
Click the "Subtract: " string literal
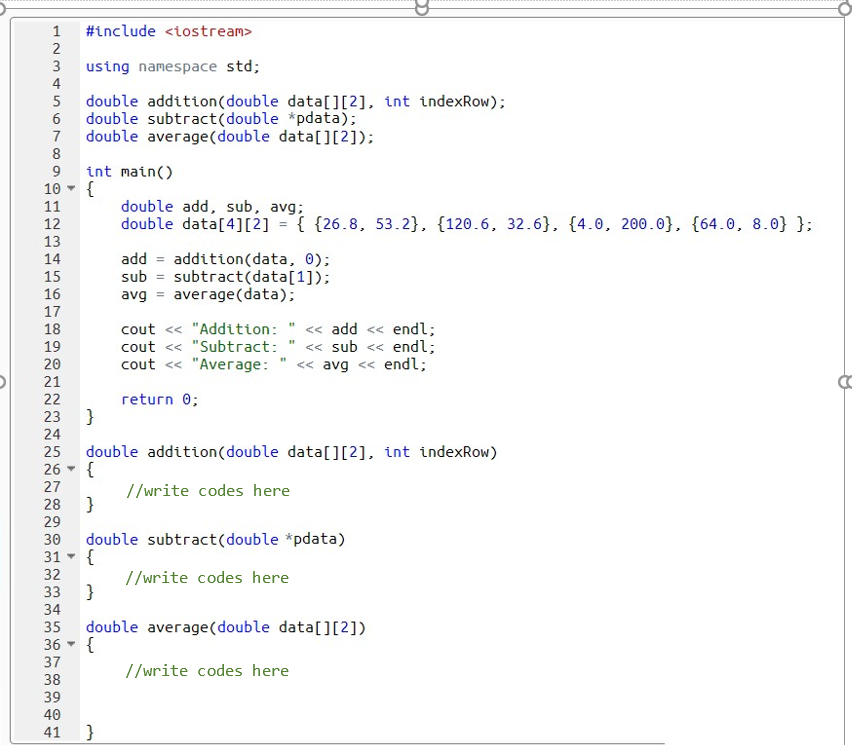243,347
